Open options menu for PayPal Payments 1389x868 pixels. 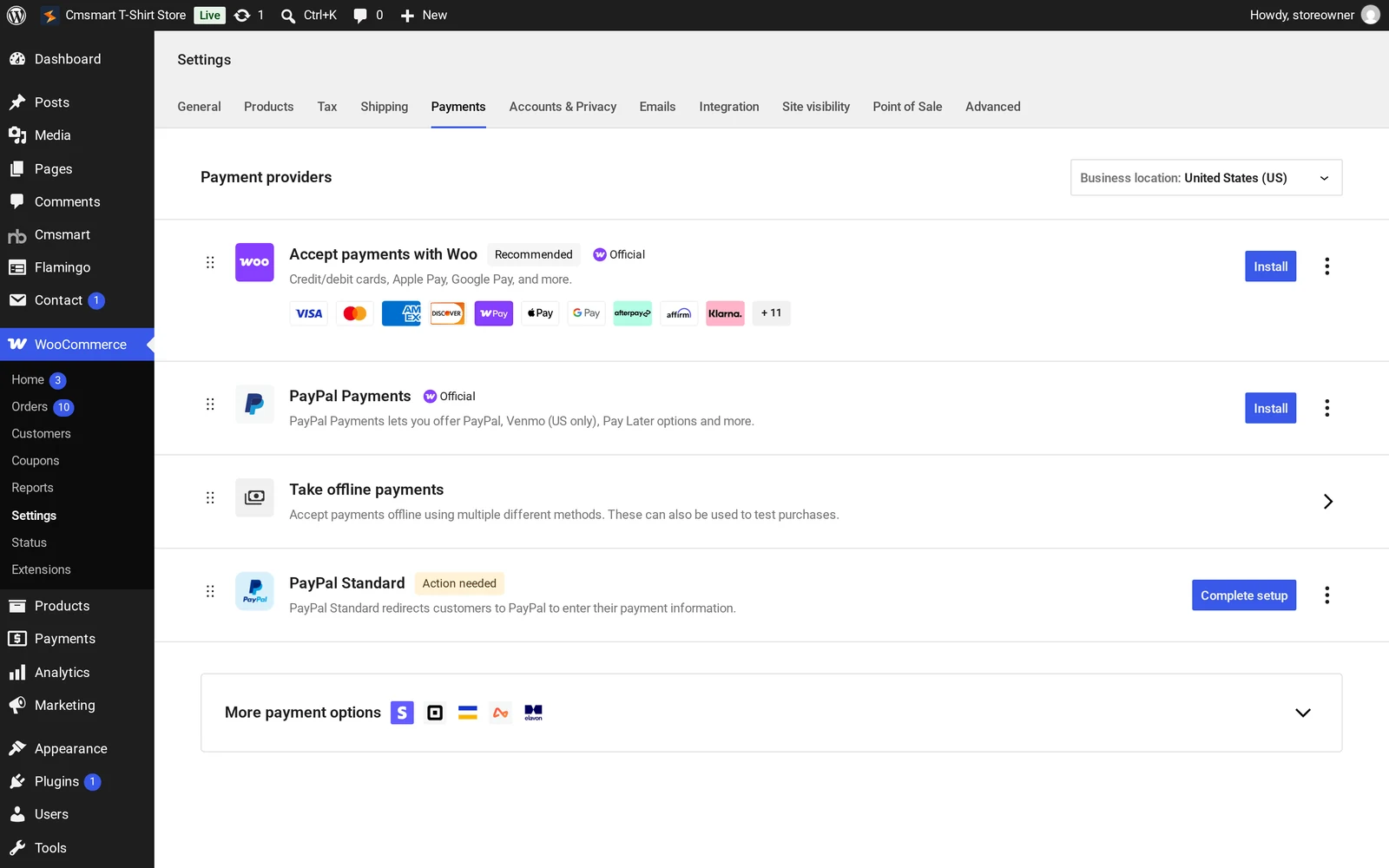coord(1326,408)
